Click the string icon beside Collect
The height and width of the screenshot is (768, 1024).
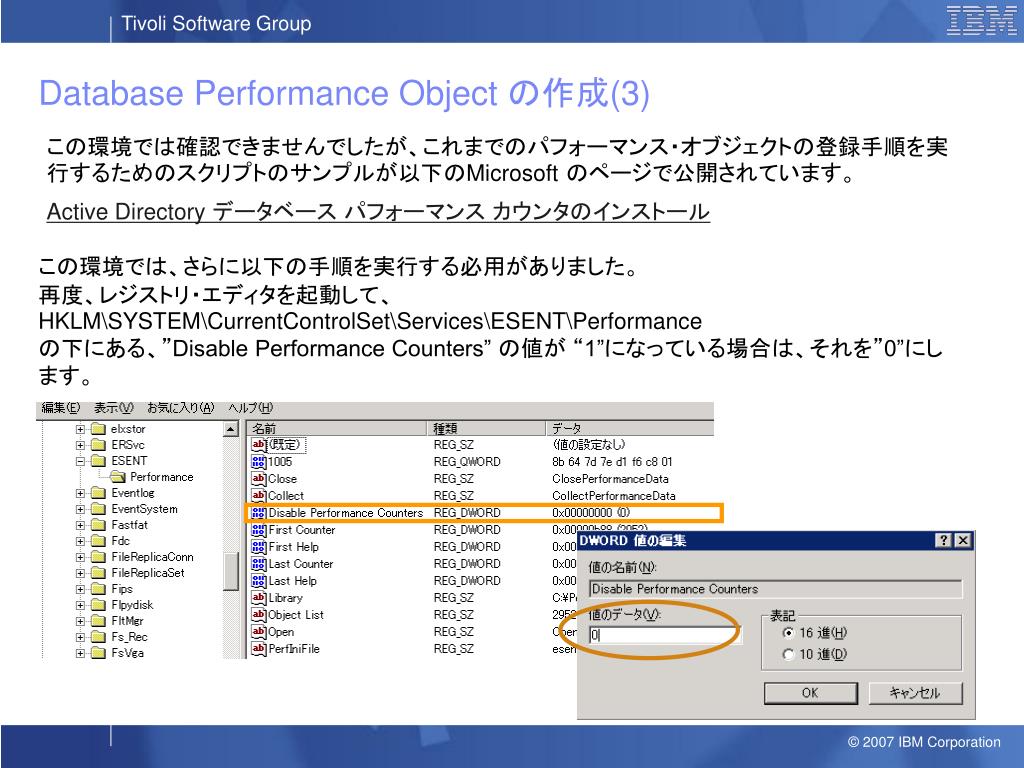click(259, 496)
